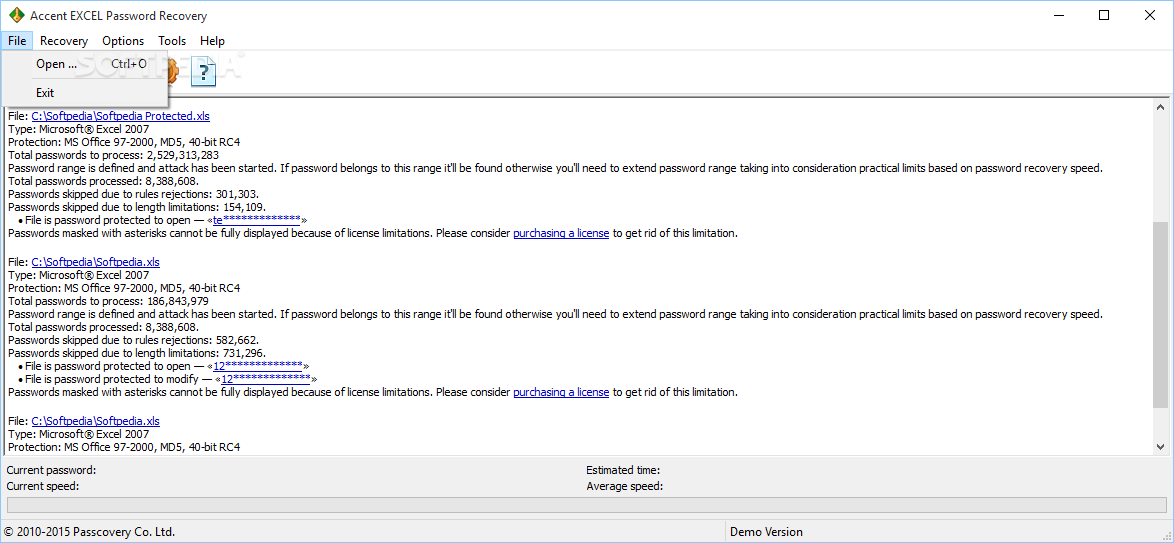Click 'Passwords skipped due to length limitations: 731,296'
The width and height of the screenshot is (1174, 543).
[x=137, y=353]
